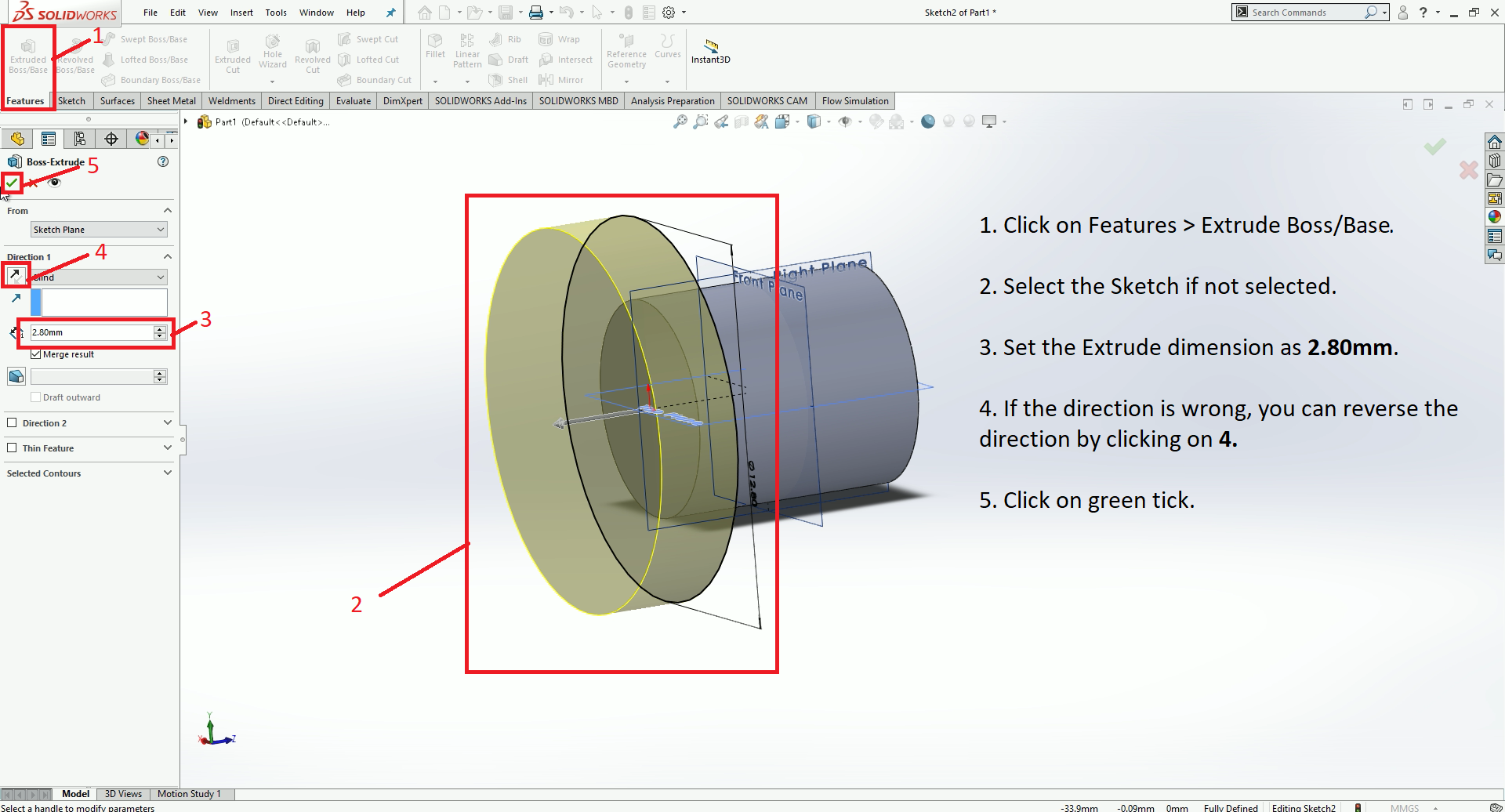
Task: Click the Display Style cube icon
Action: pos(814,121)
